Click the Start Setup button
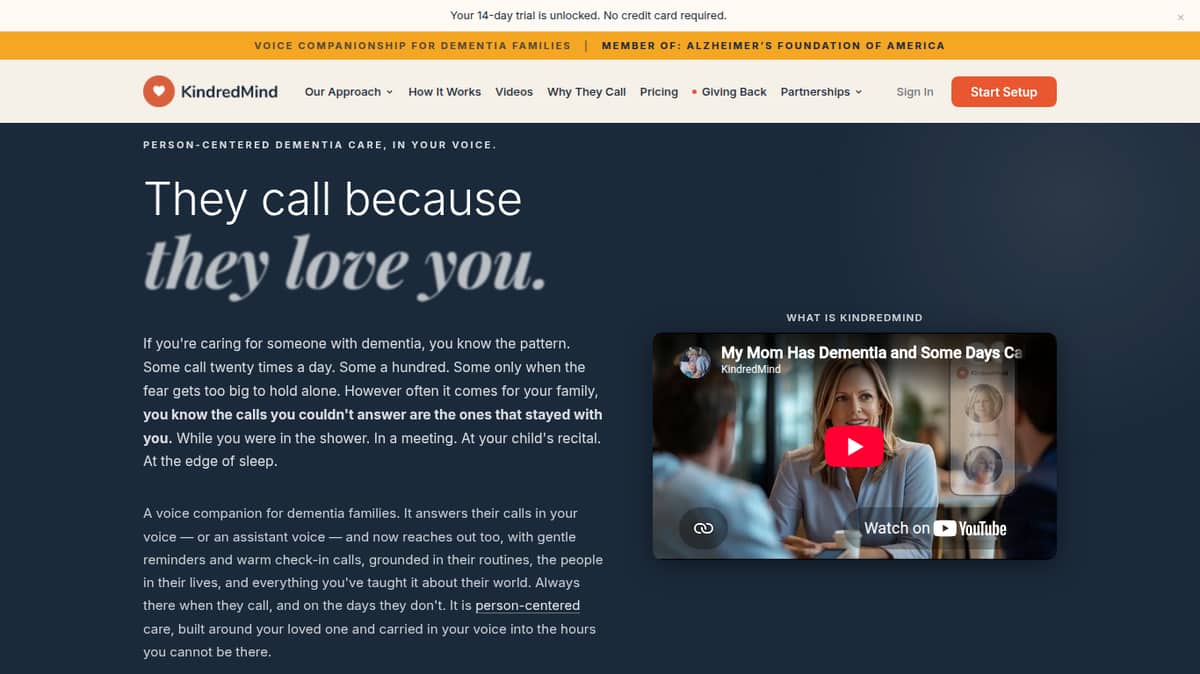This screenshot has width=1200, height=674. click(x=1004, y=92)
